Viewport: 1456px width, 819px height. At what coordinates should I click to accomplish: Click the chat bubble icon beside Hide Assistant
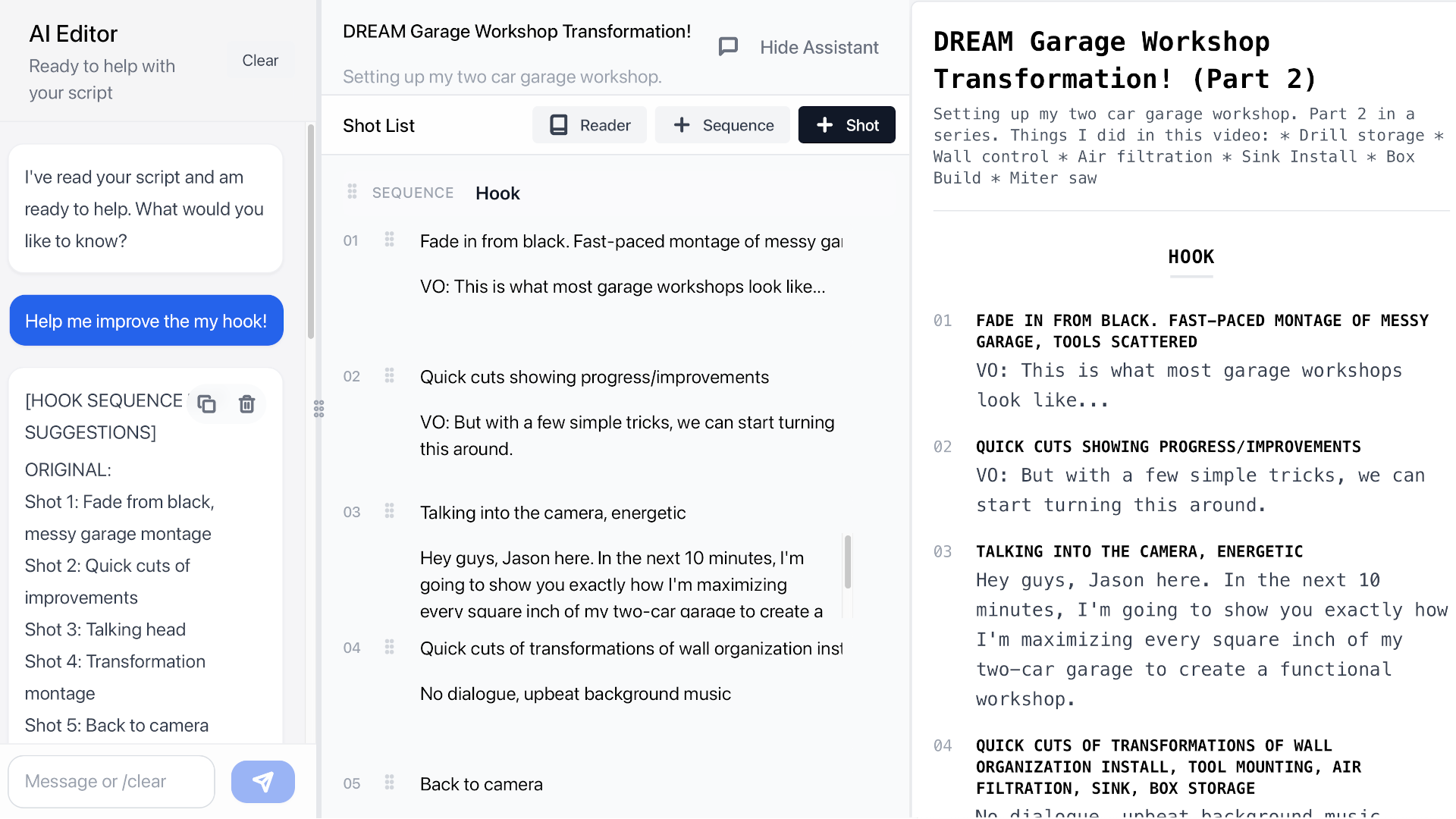728,46
